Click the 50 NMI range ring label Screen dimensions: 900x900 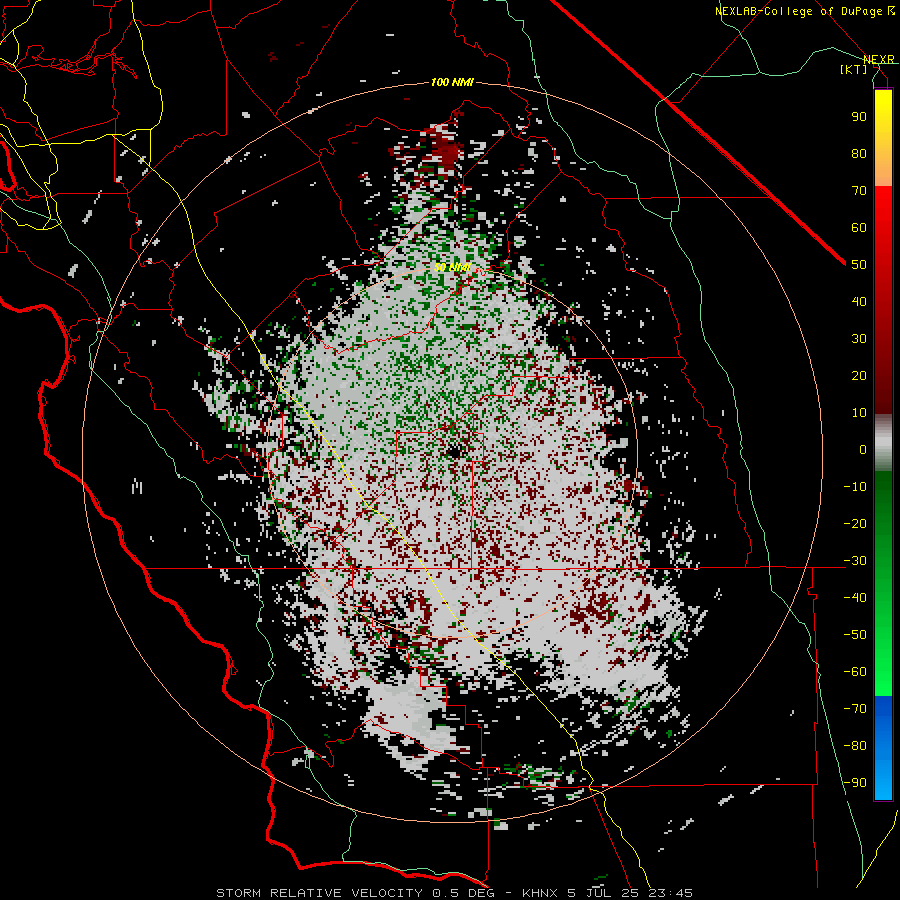452,267
